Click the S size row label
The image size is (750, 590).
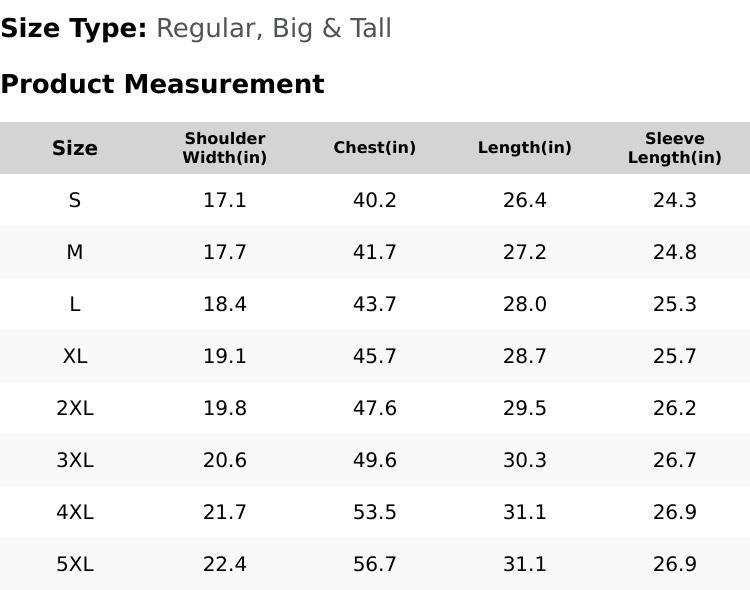[x=75, y=200]
